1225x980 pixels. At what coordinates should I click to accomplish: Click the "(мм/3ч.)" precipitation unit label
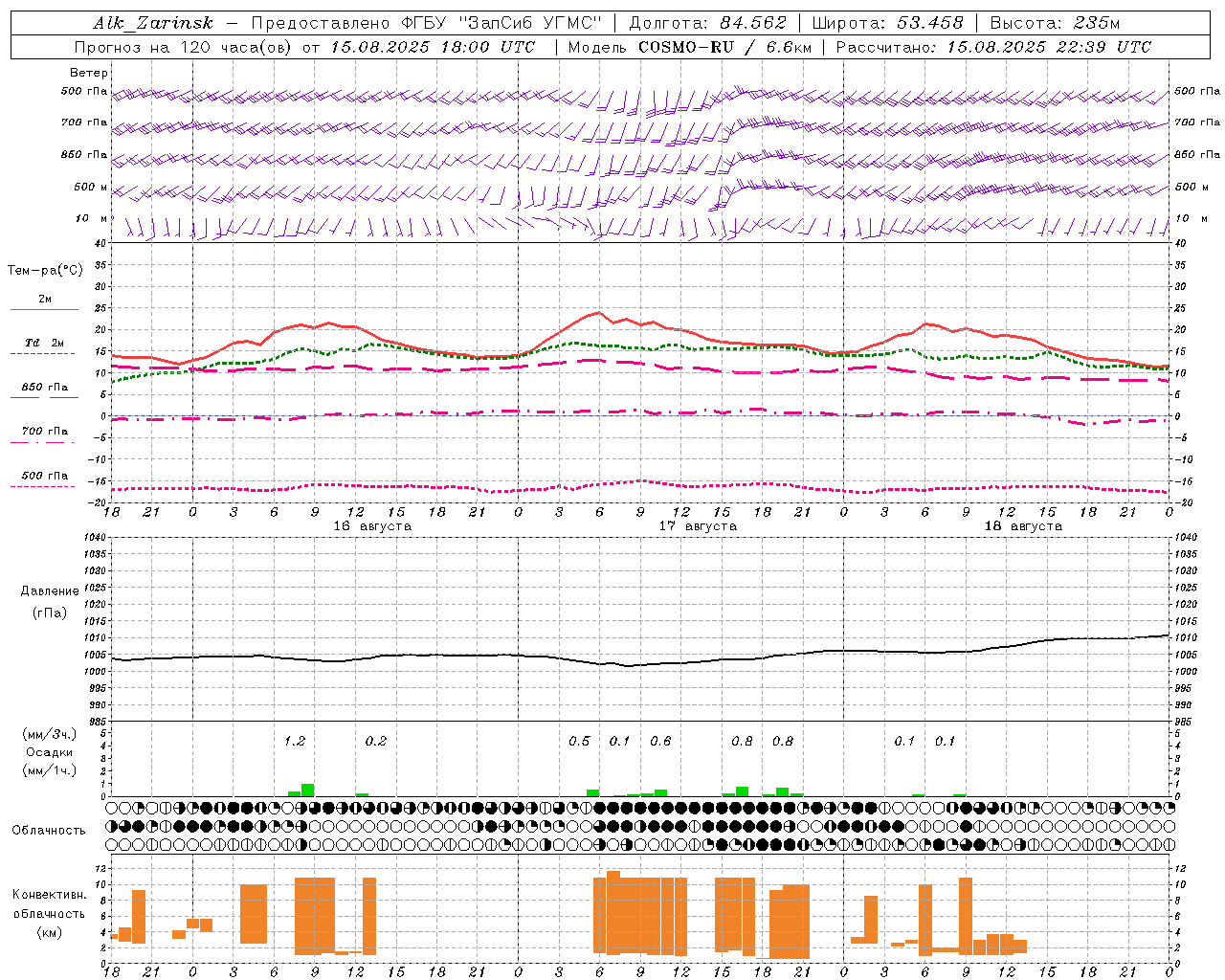click(49, 734)
